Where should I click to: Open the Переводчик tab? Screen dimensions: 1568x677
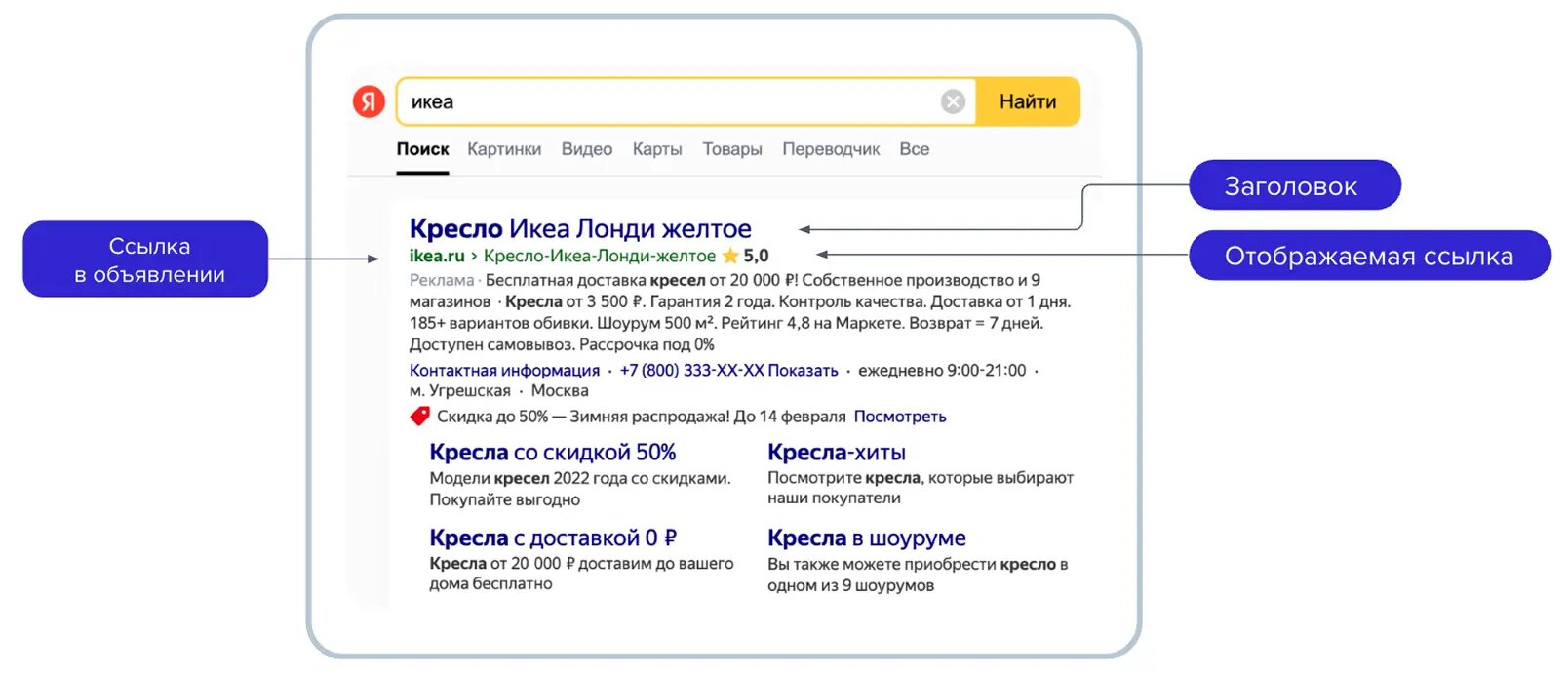[x=831, y=149]
